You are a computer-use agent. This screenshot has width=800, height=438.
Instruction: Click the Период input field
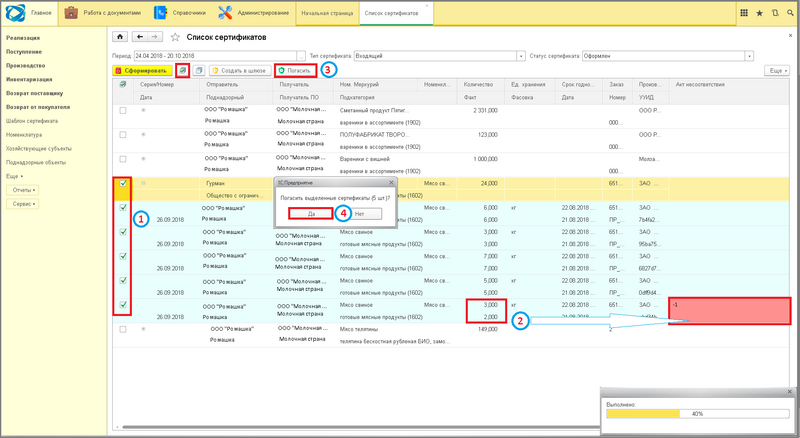[x=215, y=56]
